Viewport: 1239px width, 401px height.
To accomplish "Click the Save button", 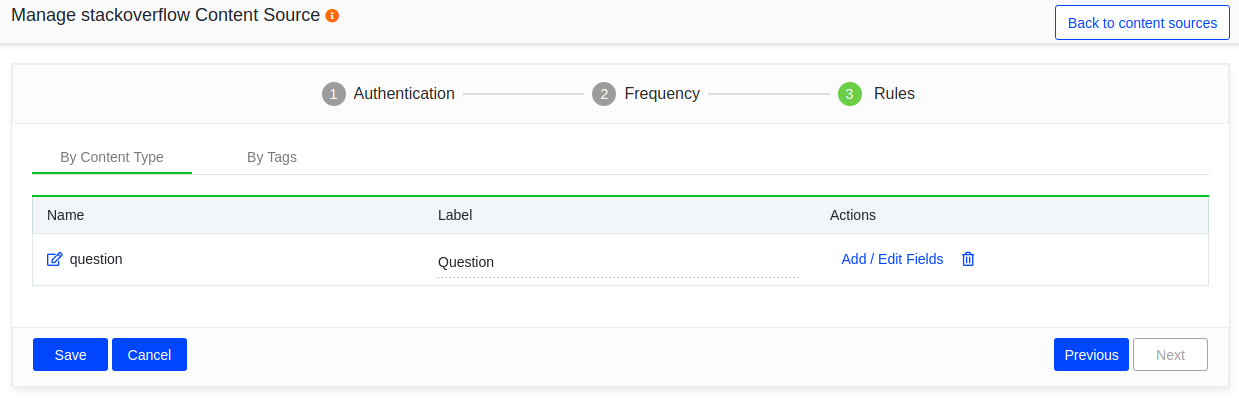I will click(x=70, y=355).
